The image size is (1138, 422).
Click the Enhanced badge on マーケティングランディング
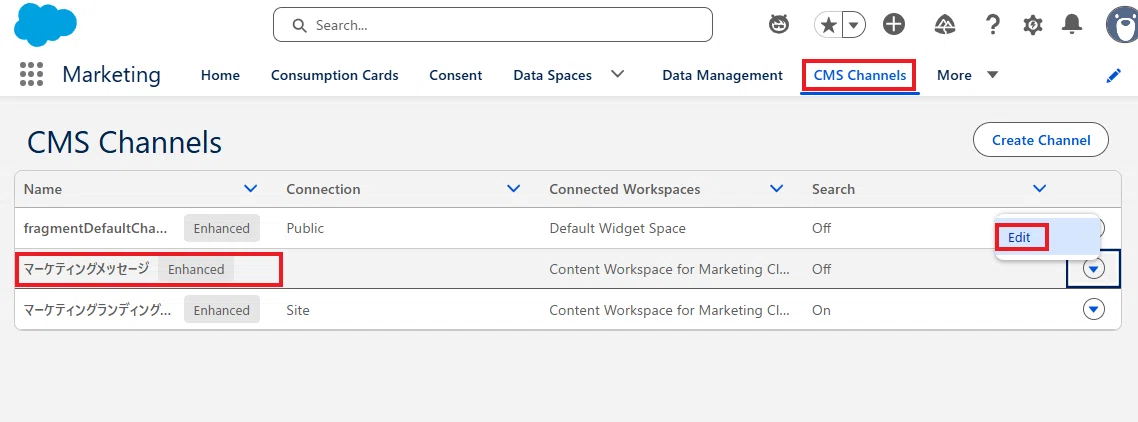[x=221, y=310]
